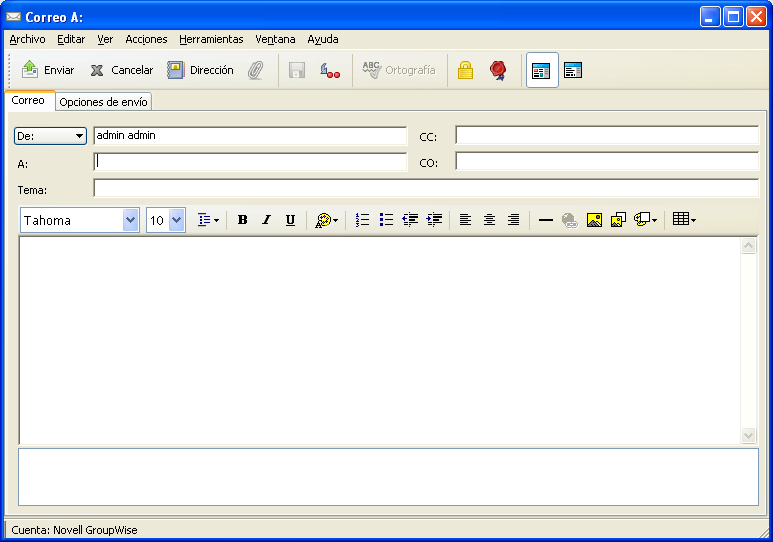This screenshot has height=542, width=773.
Task: Click the Tema subject field
Action: click(426, 188)
